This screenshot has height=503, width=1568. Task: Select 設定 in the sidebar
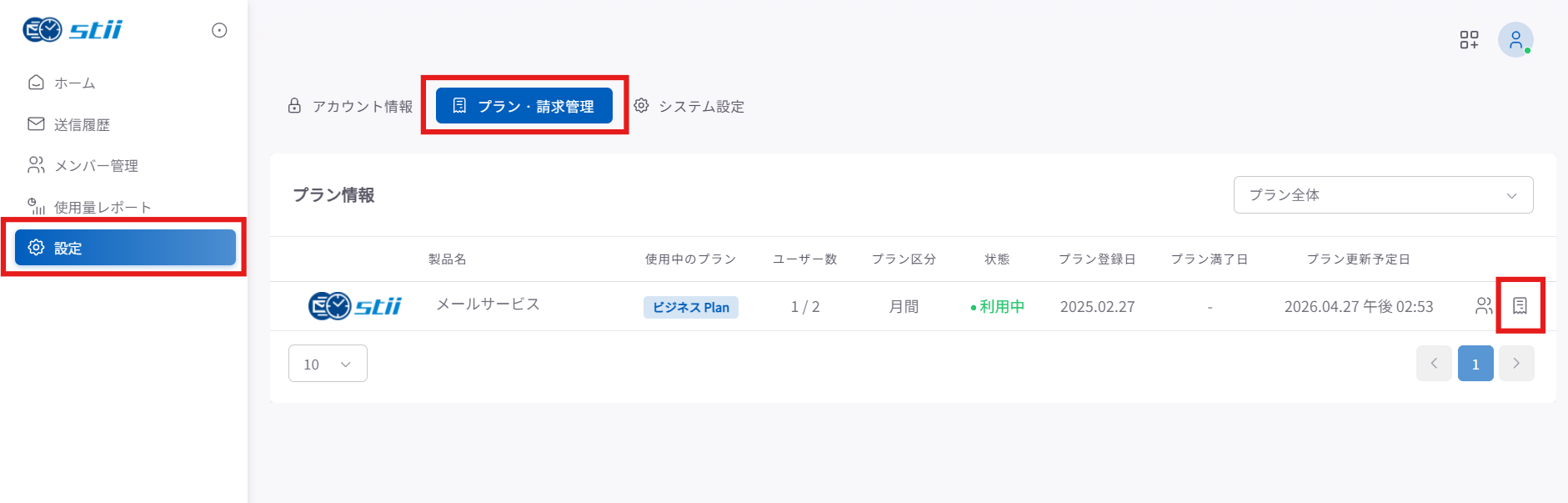click(x=125, y=248)
